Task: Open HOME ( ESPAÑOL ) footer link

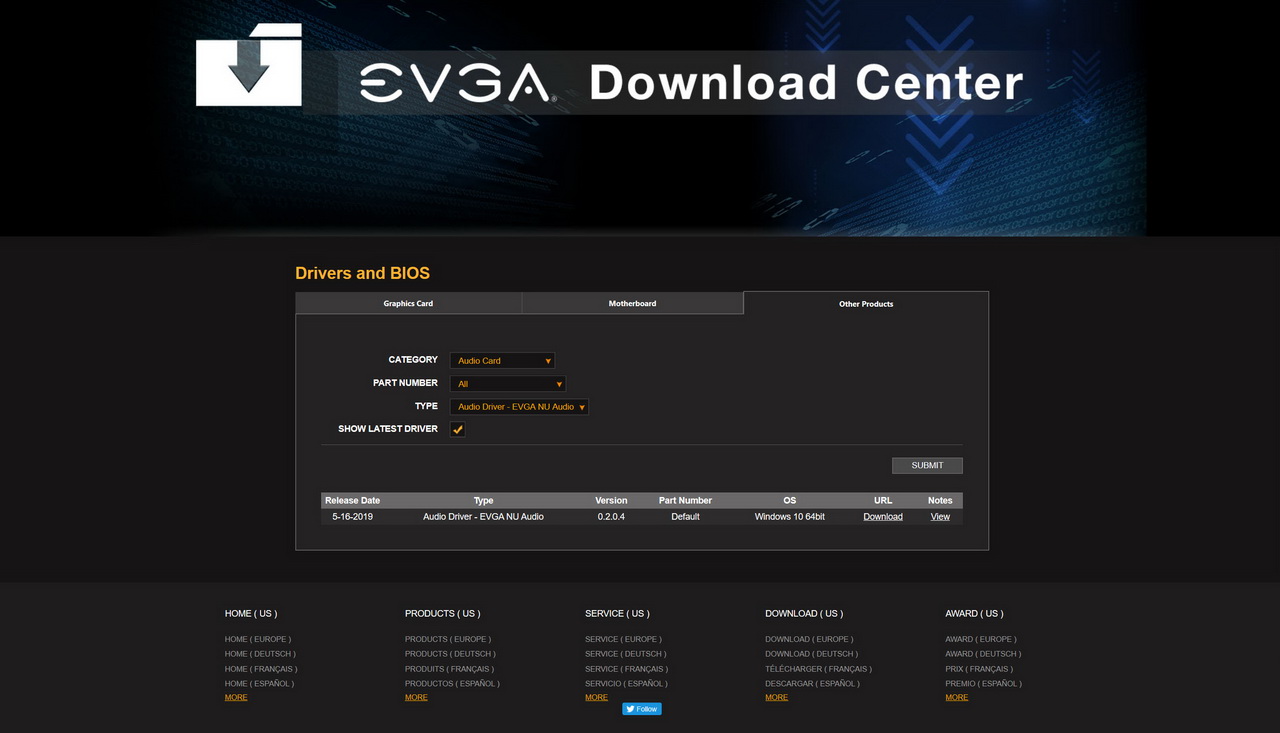Action: (259, 684)
